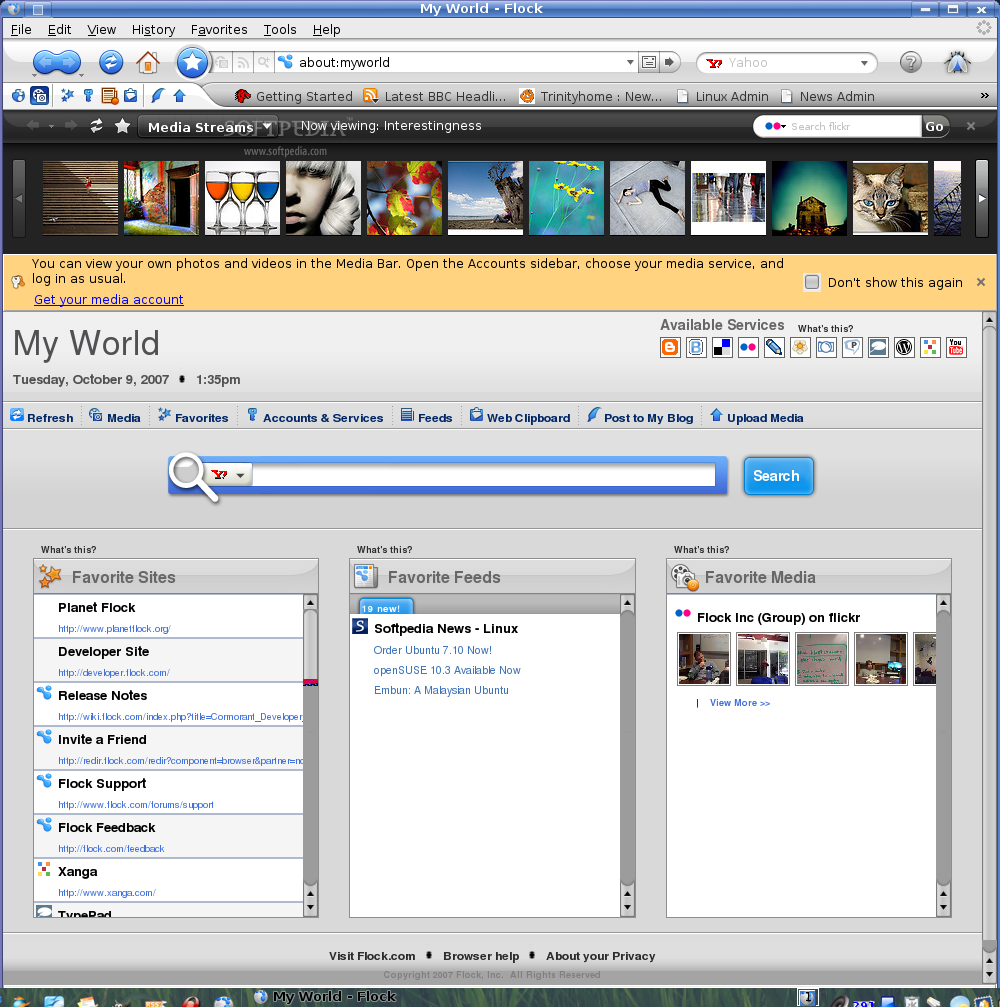Viewport: 1000px width, 1007px height.
Task: Check the Don't show this again box
Action: (x=812, y=282)
